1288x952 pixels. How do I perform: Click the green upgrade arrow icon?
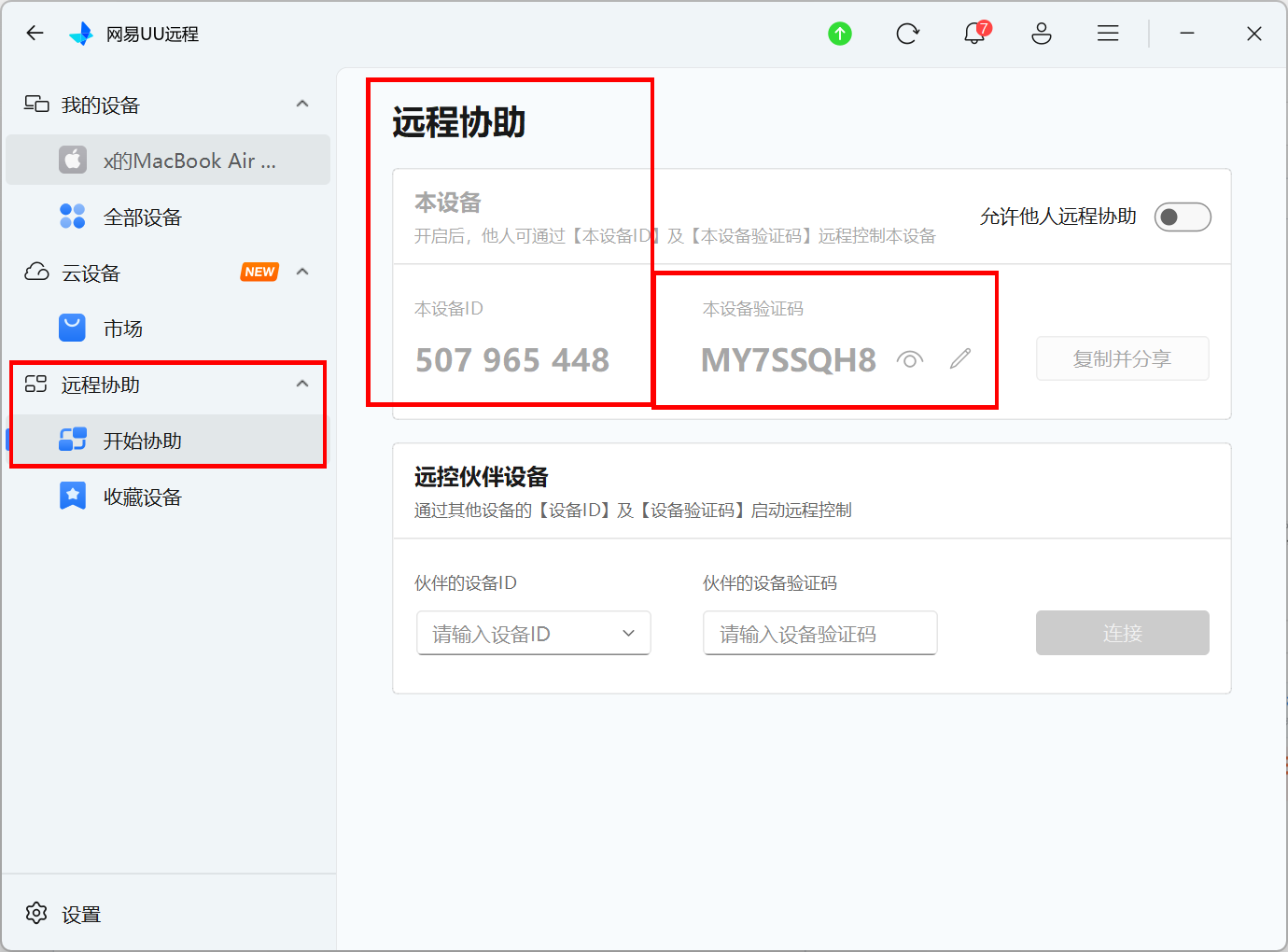840,35
